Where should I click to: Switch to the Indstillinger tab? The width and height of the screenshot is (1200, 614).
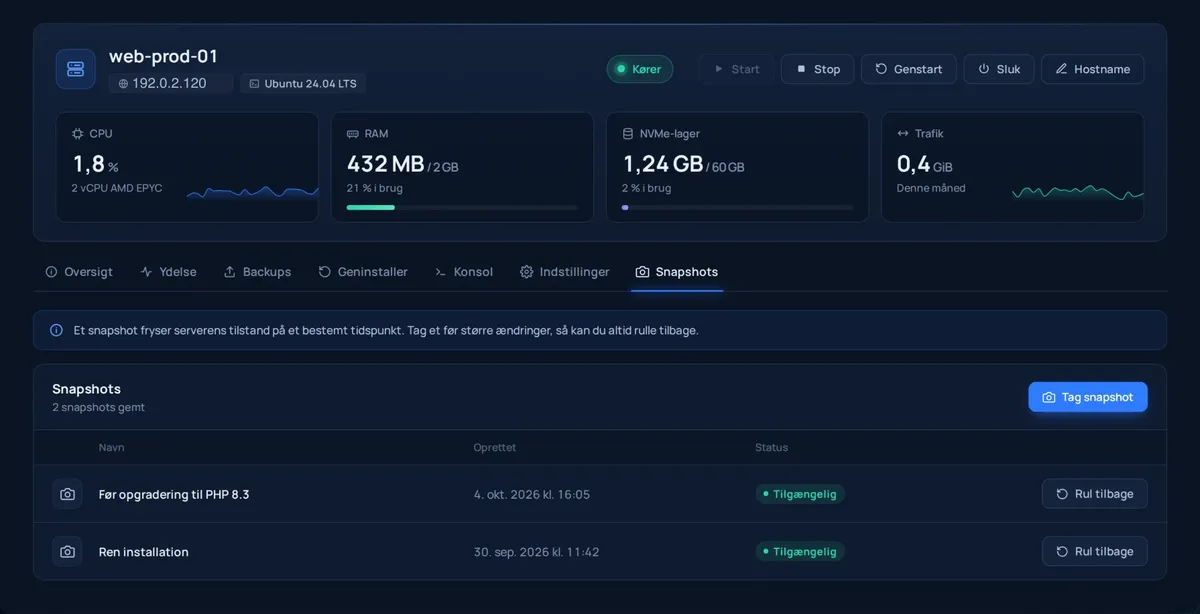click(565, 272)
